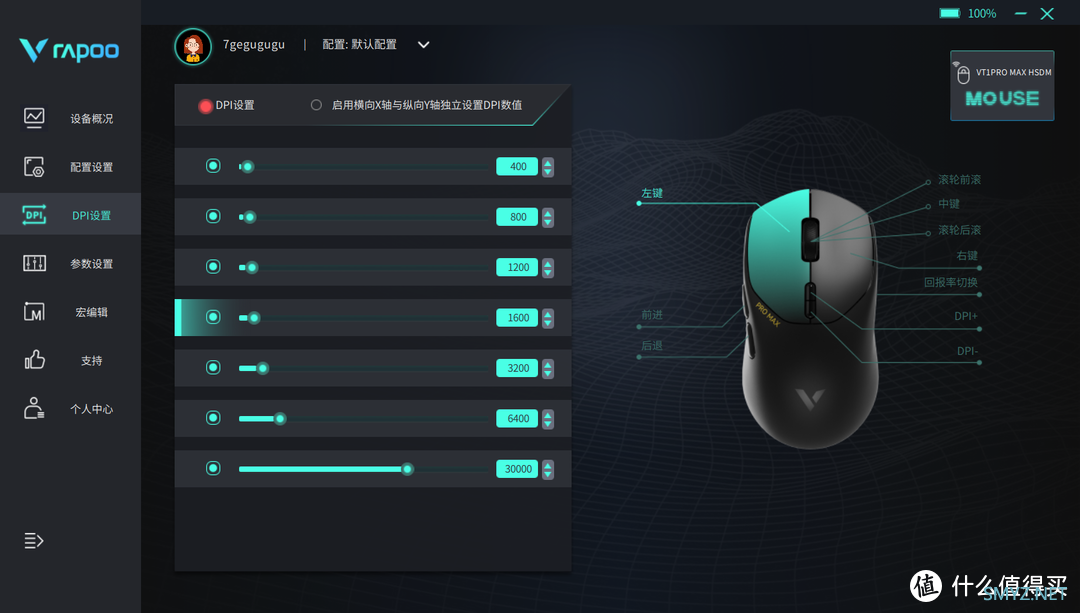Click the 1600 DPI value field
Viewport: 1080px width, 613px height.
517,318
